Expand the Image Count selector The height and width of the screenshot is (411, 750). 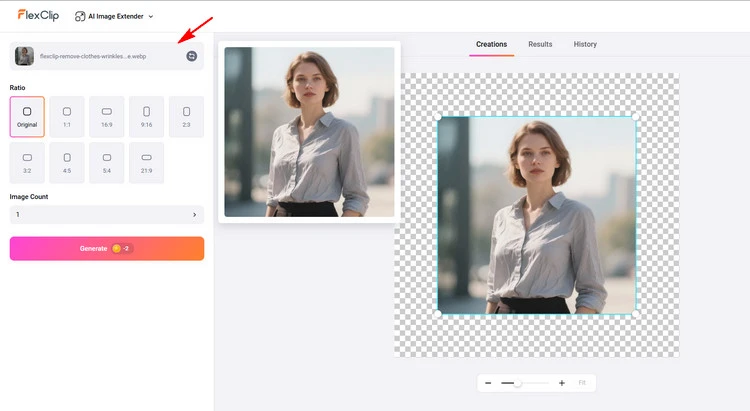[107, 214]
